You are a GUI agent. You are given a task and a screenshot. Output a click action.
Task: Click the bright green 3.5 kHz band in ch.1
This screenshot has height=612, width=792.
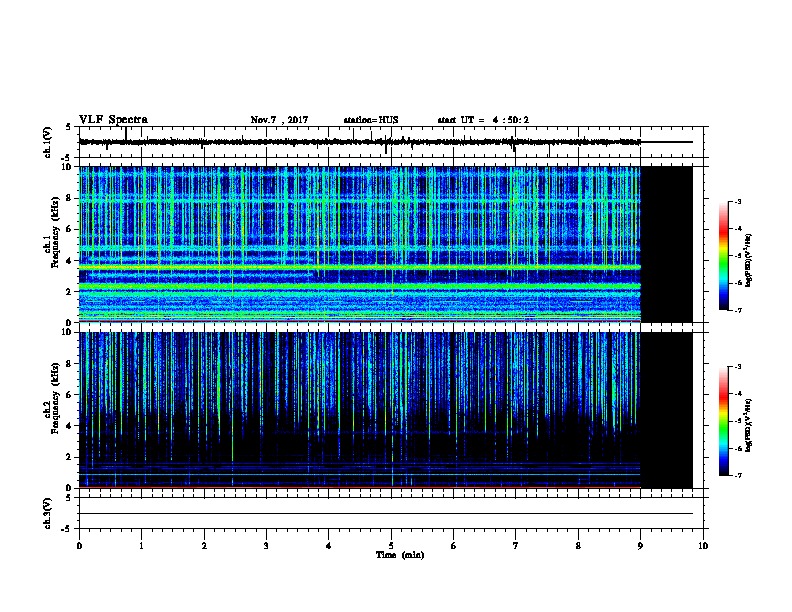pos(360,267)
